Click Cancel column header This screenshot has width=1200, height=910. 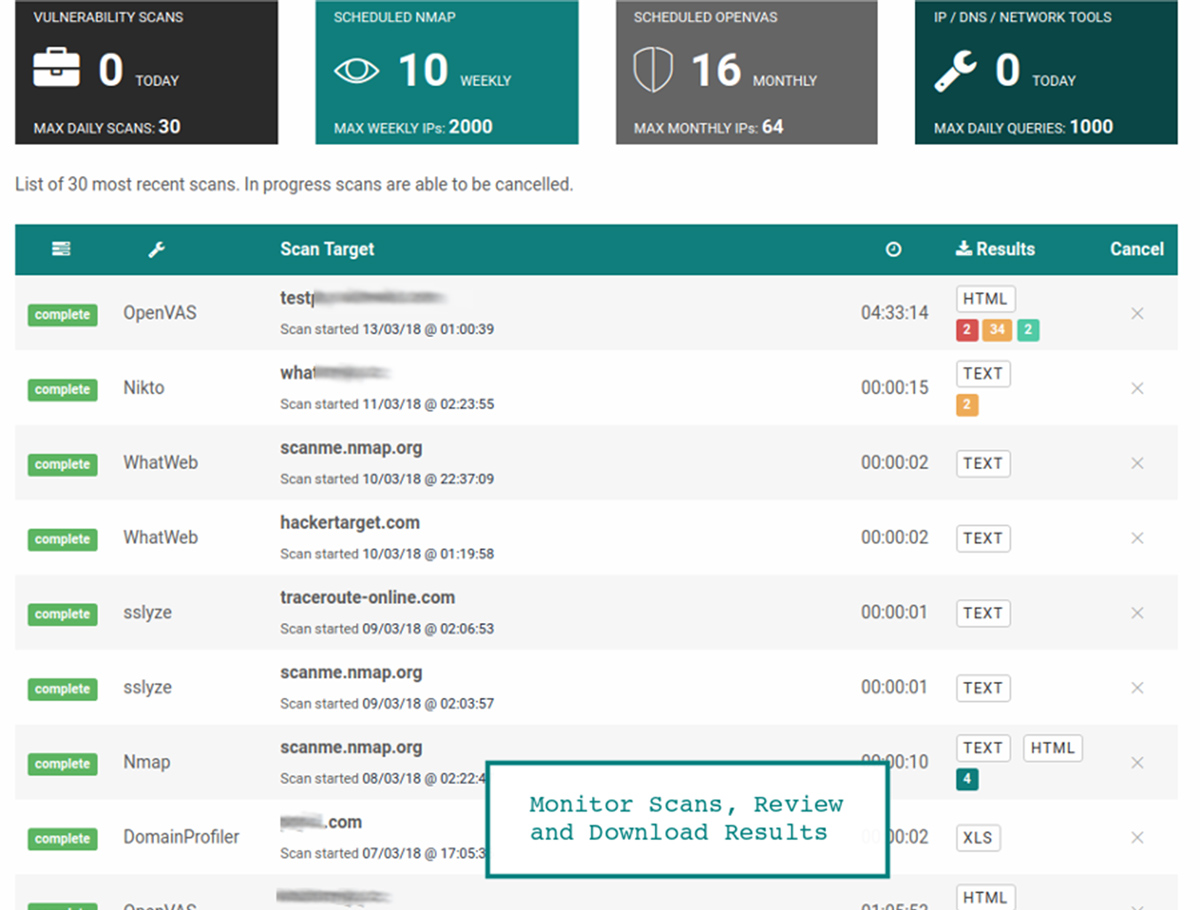[x=1137, y=249]
